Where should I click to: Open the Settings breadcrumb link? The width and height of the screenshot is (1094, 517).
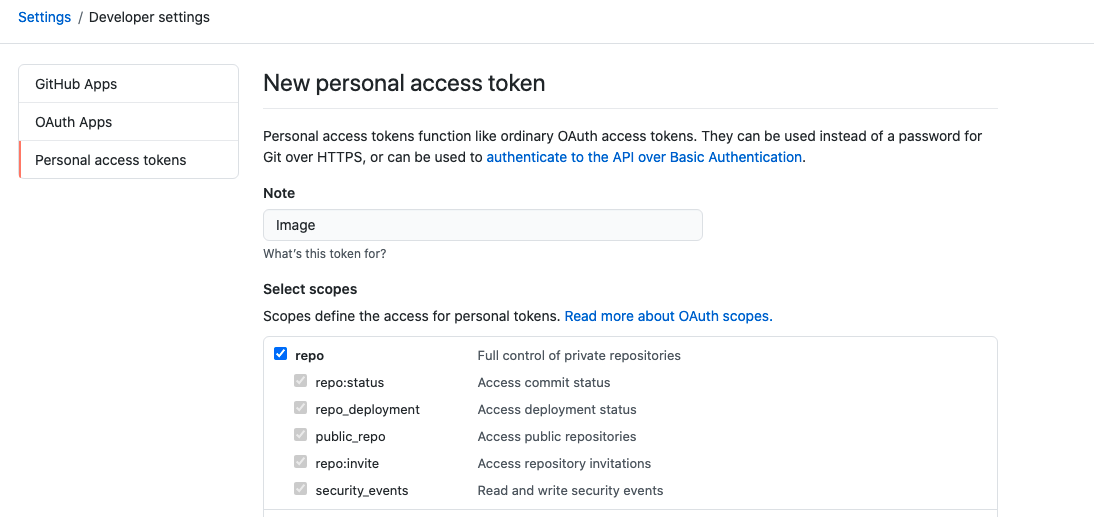[44, 17]
